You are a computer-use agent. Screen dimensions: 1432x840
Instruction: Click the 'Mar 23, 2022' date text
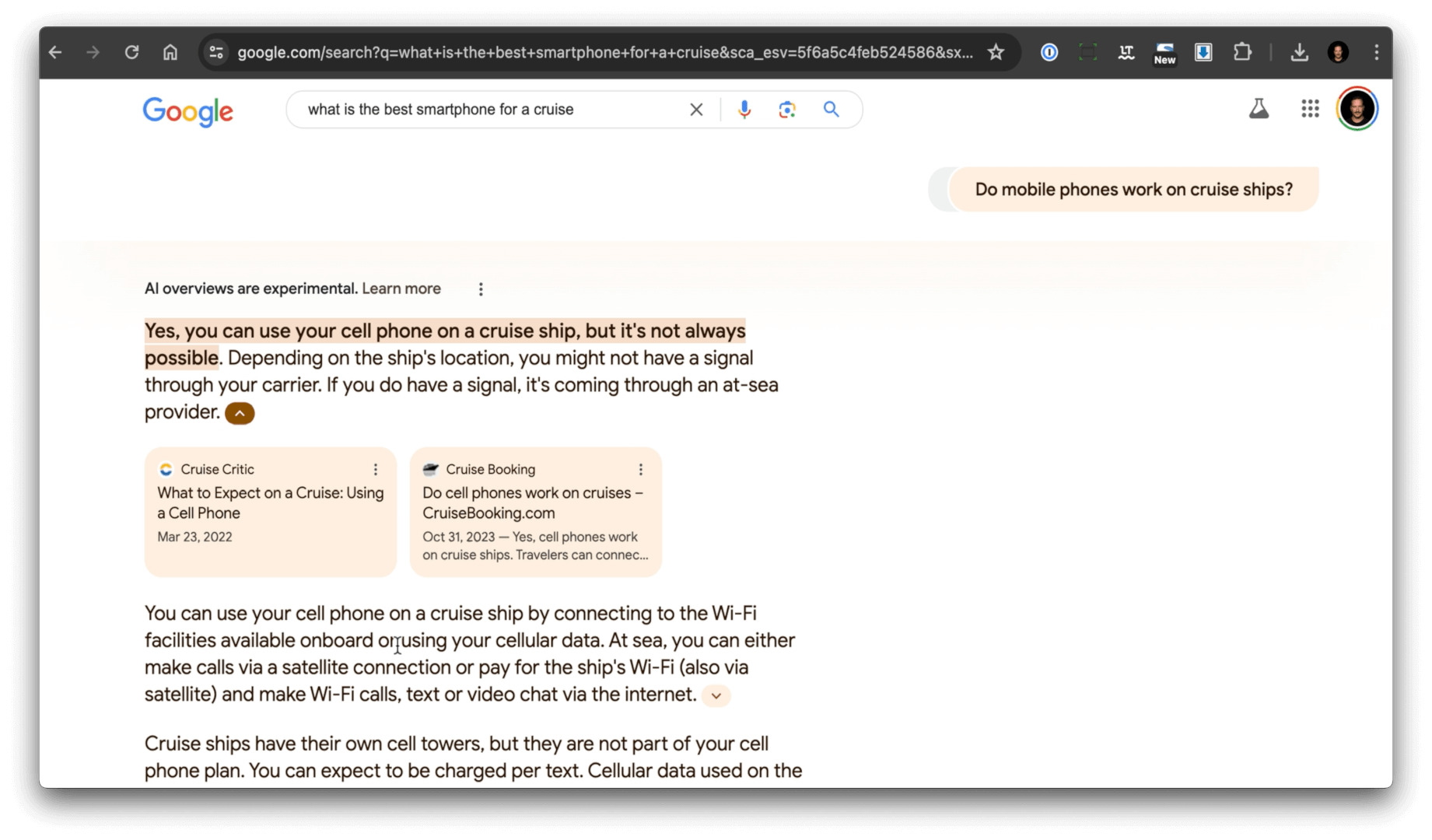[x=194, y=537]
